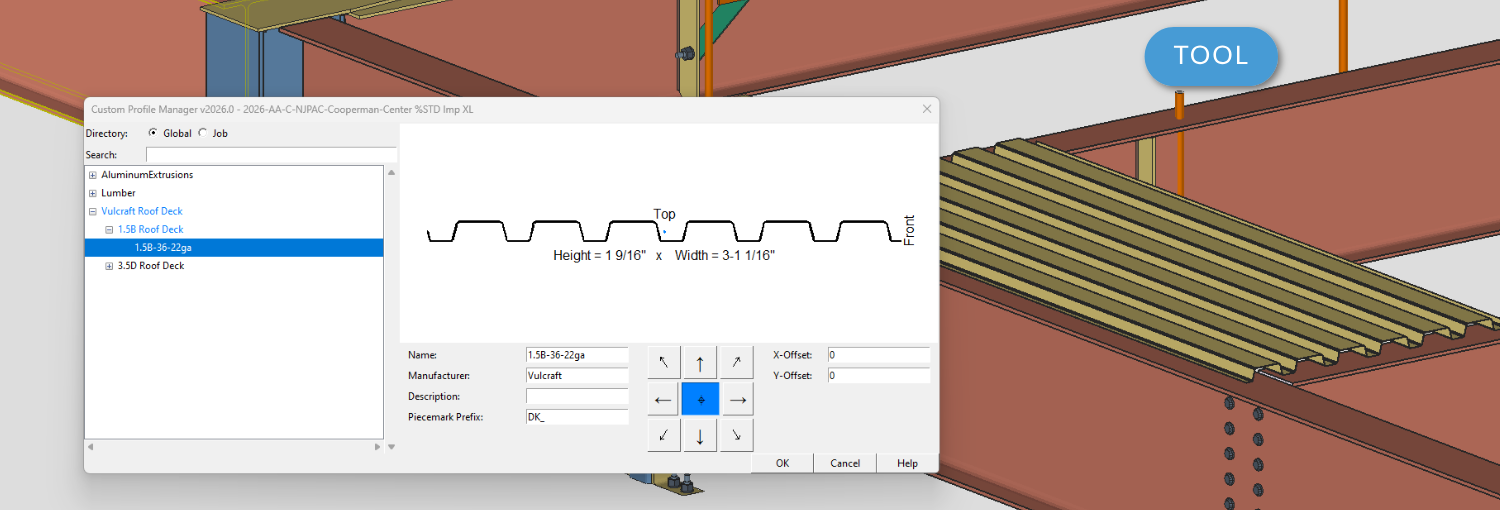Click the up-left arrow alignment button

[664, 362]
